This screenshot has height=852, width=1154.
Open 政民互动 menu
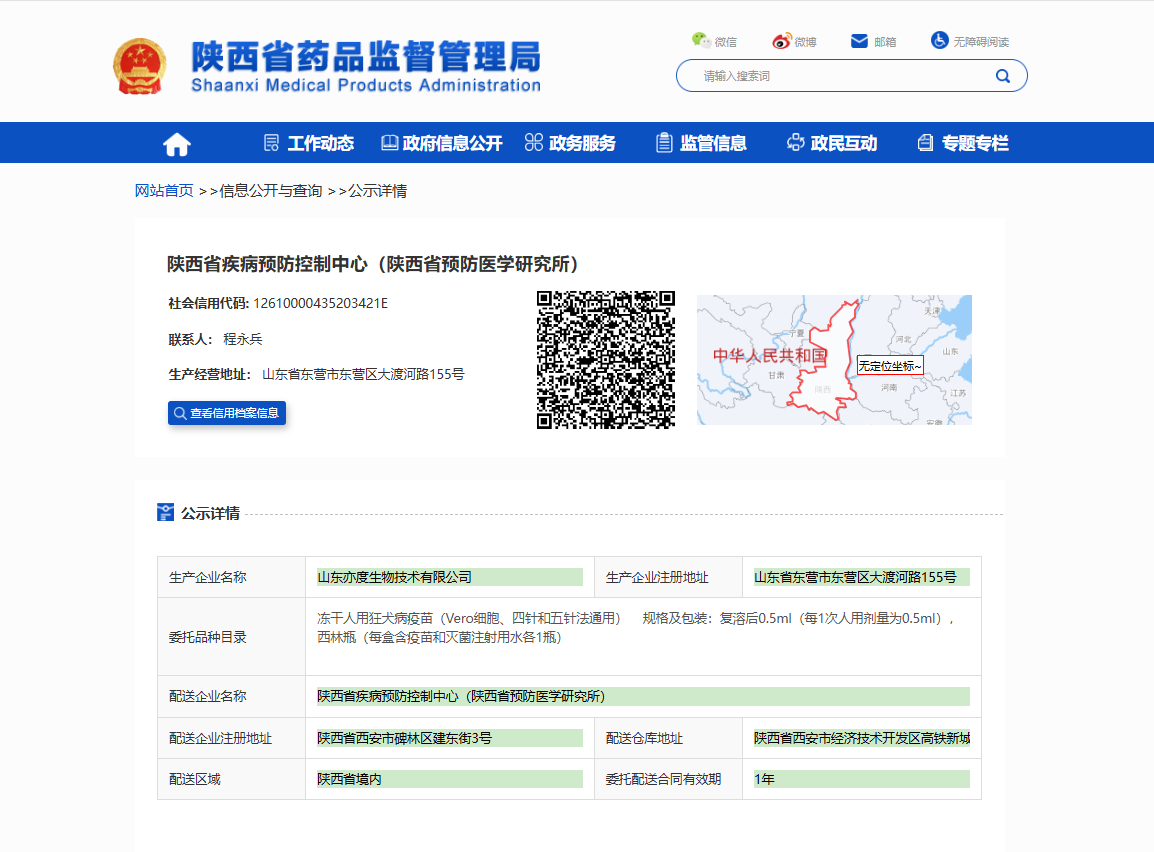click(832, 143)
